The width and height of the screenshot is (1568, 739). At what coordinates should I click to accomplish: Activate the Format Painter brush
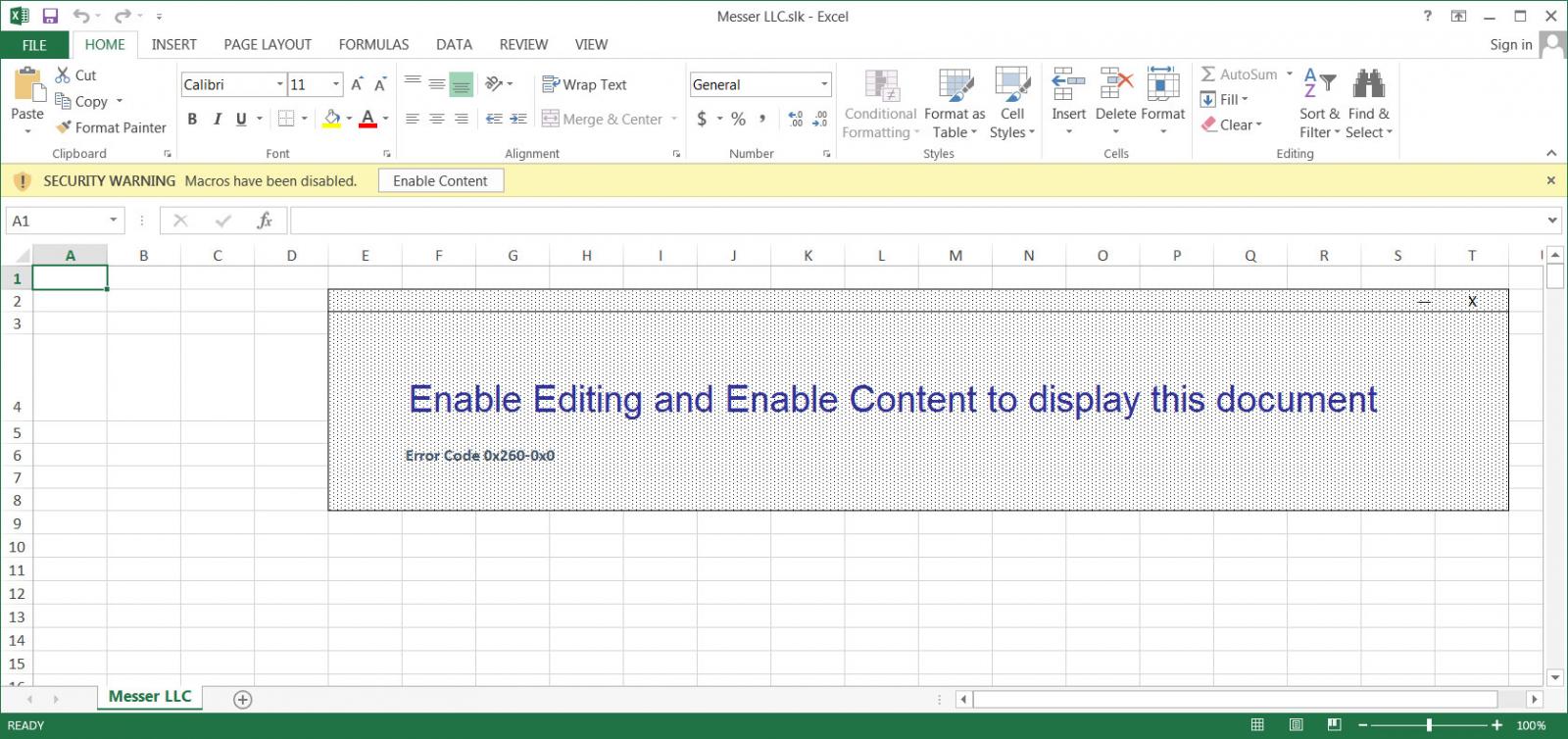pos(64,127)
